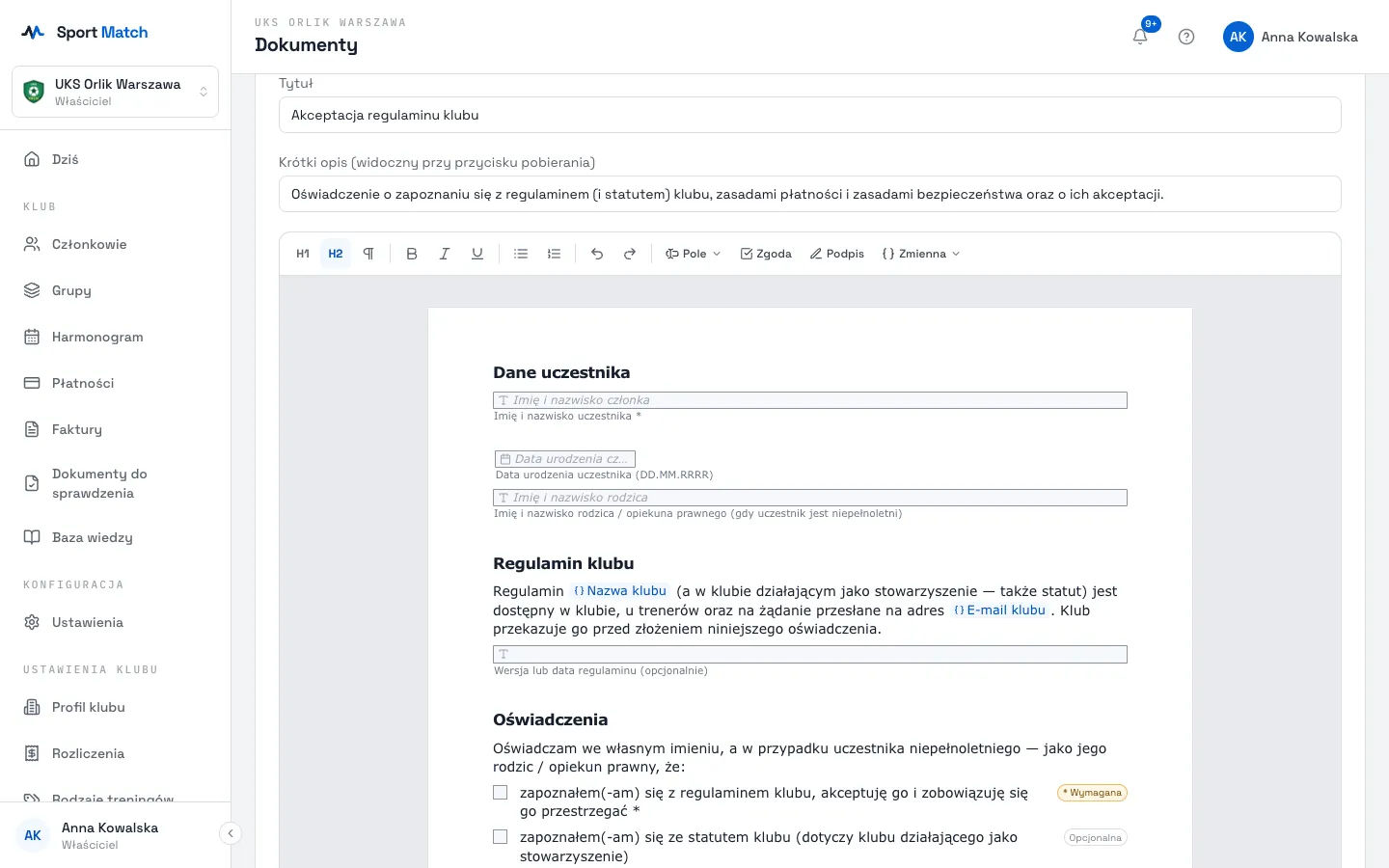Insert a Podpis signature field
1389x868 pixels.
(x=837, y=254)
